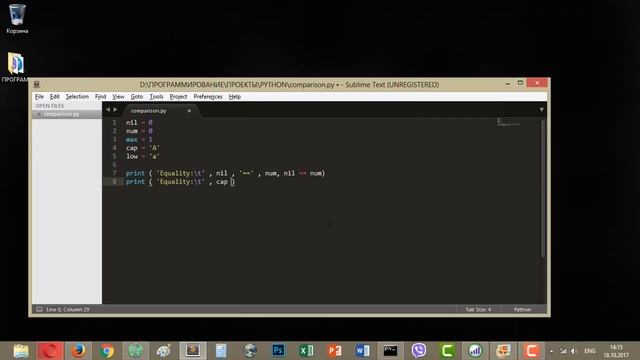Click line number 7 in the gutter
This screenshot has height=360, width=640.
(x=114, y=173)
